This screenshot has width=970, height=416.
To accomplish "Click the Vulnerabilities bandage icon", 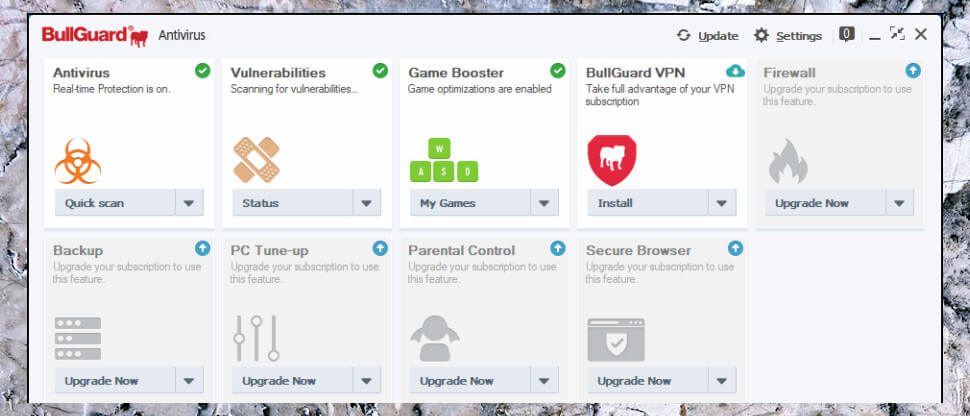I will [x=256, y=160].
